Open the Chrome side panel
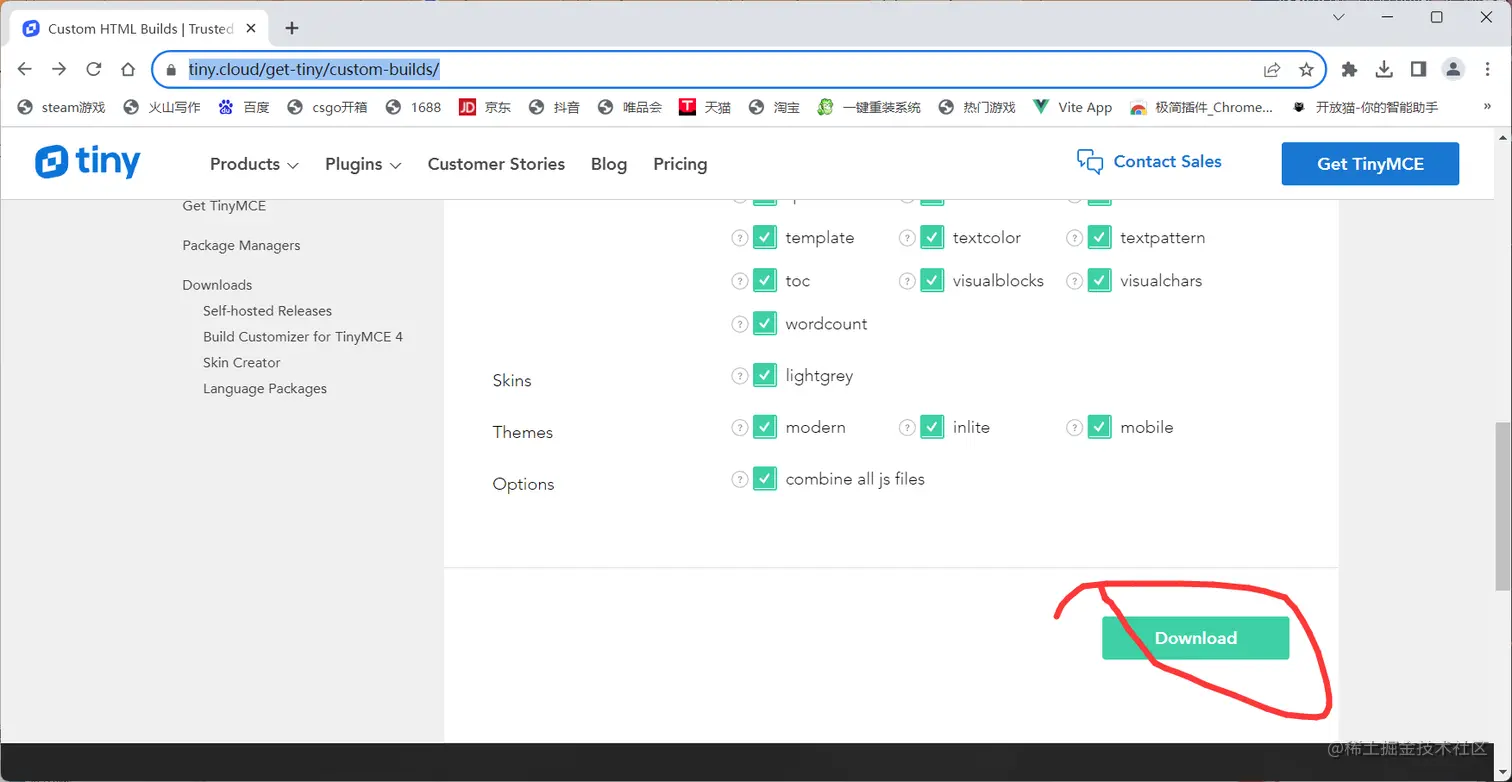The height and width of the screenshot is (782, 1512). pos(1418,69)
